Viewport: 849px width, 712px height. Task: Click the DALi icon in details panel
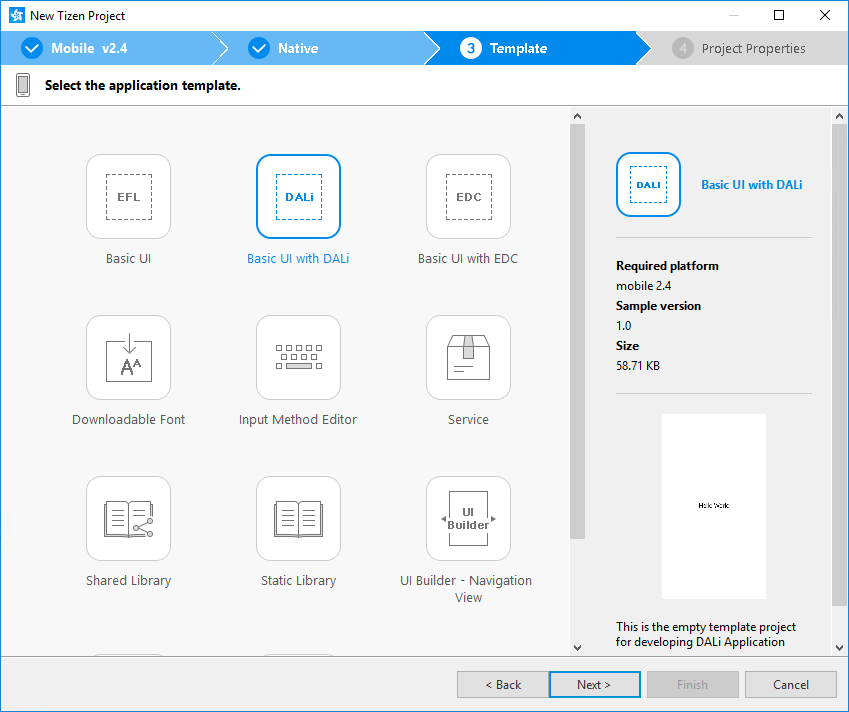[x=648, y=185]
